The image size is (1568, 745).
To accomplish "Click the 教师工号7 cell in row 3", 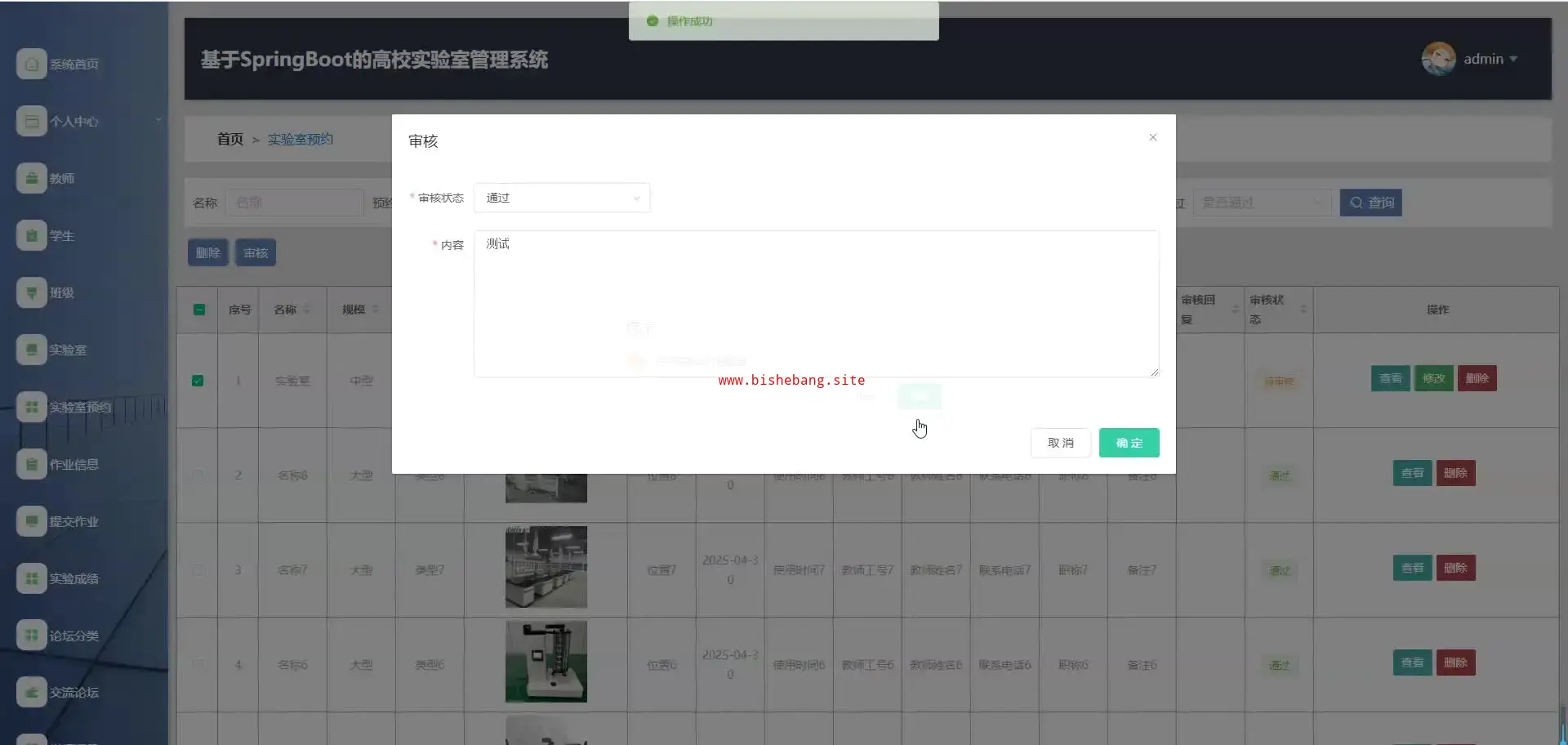I will click(x=867, y=570).
